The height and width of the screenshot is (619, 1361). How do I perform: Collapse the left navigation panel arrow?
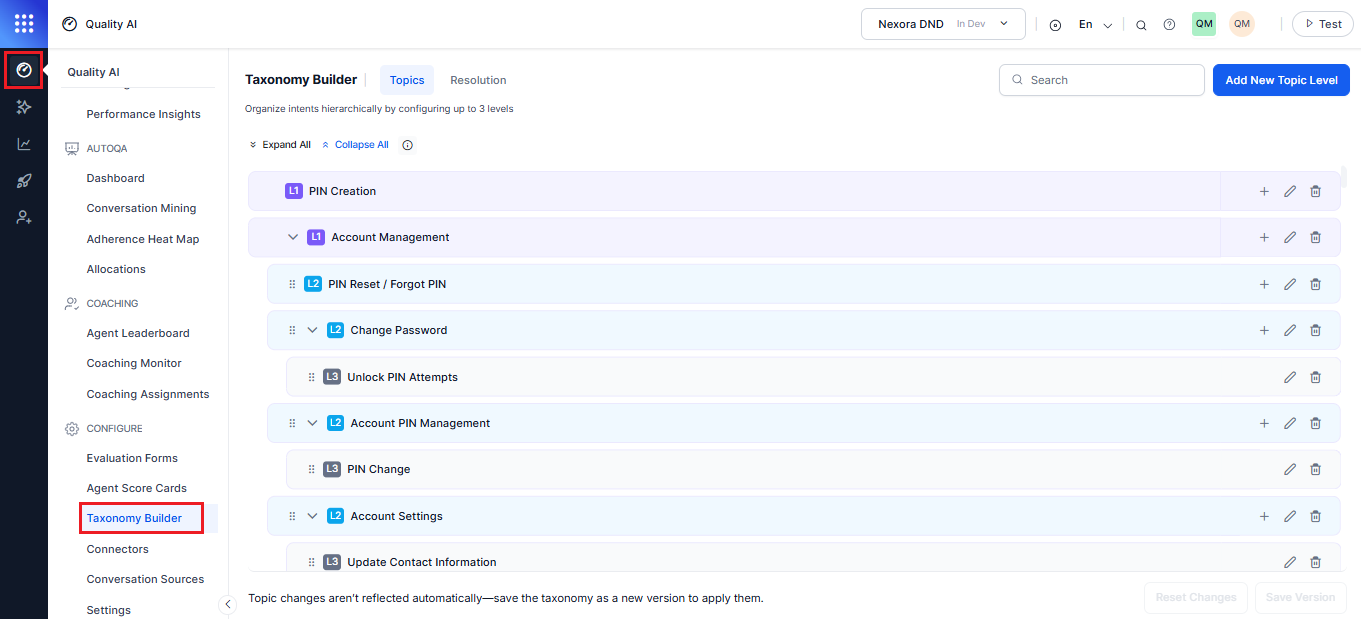coord(227,604)
